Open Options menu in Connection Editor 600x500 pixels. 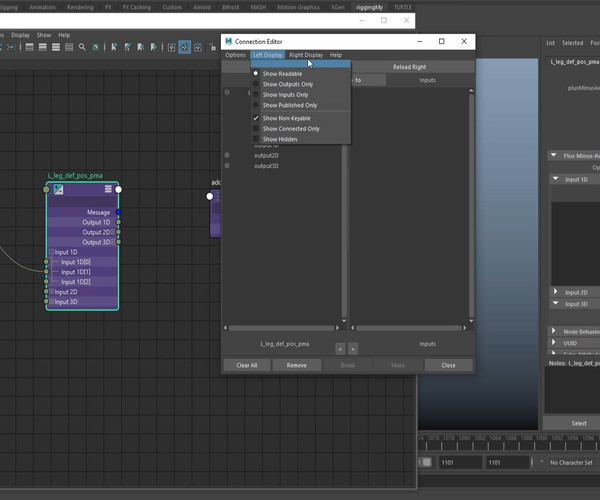tap(235, 55)
